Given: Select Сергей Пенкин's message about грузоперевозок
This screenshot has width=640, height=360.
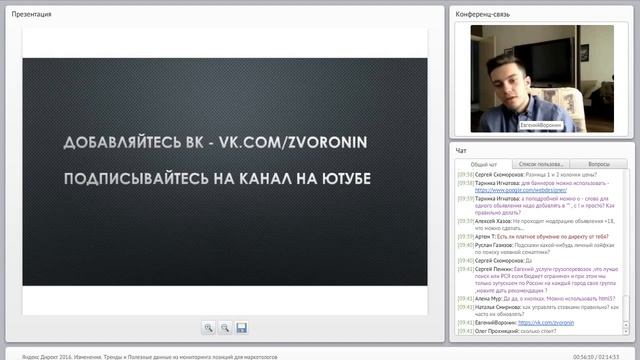Looking at the screenshot, I should point(538,280).
